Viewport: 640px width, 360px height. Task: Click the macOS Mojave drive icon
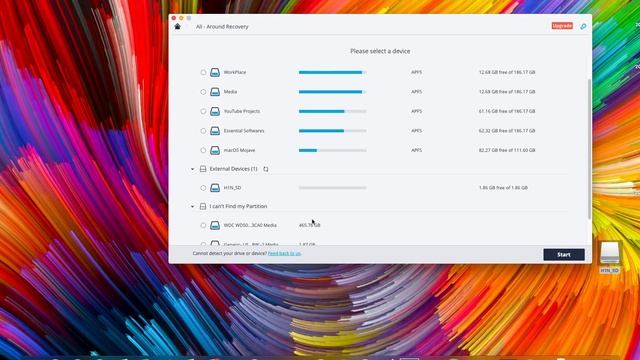tap(215, 150)
